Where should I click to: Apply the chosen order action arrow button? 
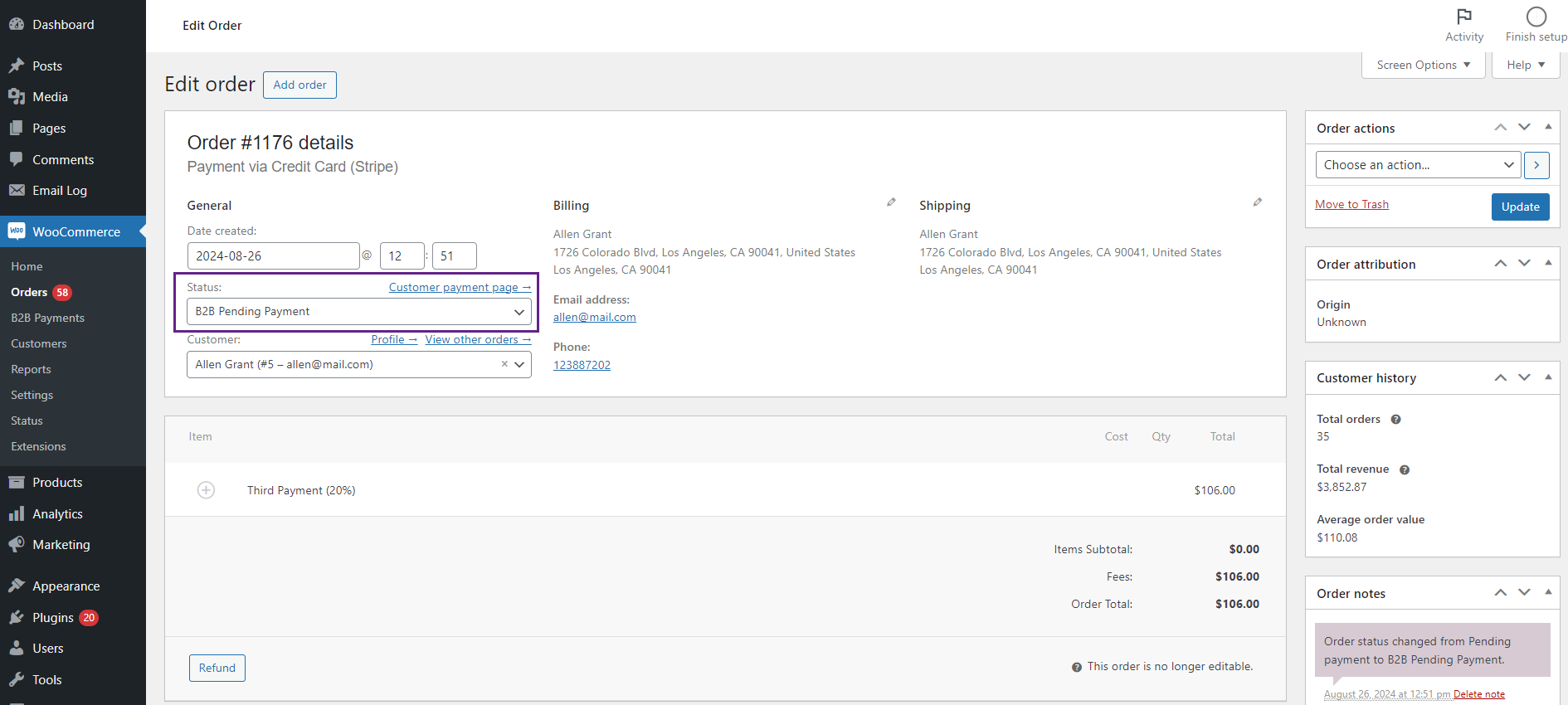tap(1536, 165)
